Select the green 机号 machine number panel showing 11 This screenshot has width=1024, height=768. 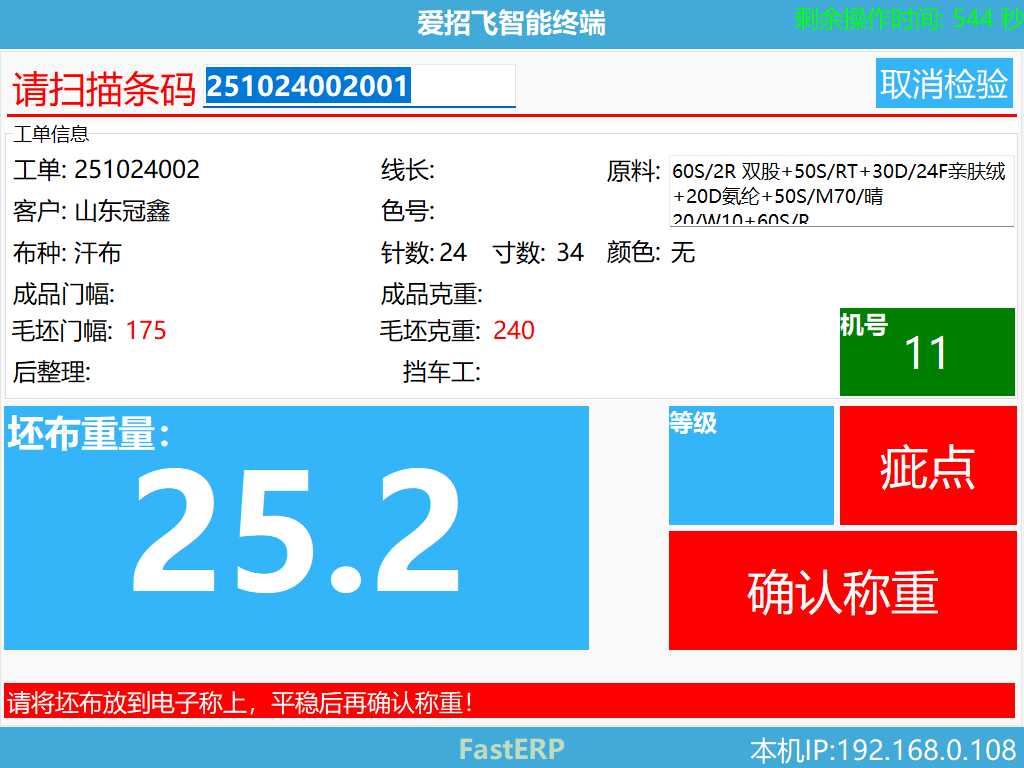[926, 352]
